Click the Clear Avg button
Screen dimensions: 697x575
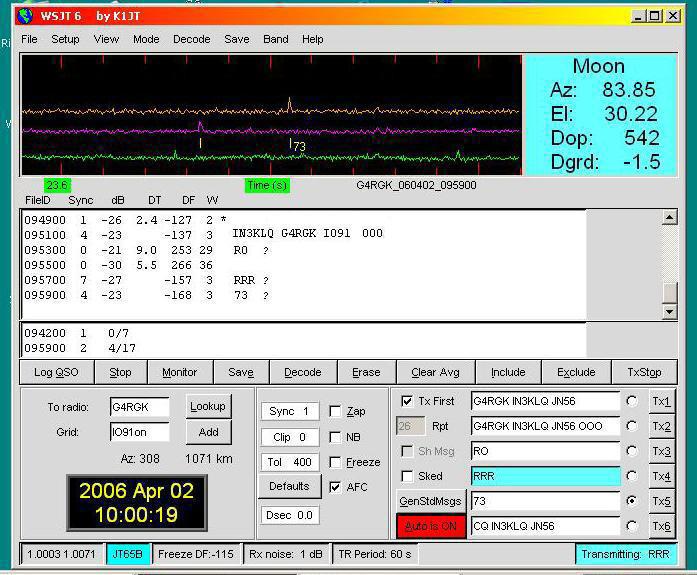click(x=435, y=372)
